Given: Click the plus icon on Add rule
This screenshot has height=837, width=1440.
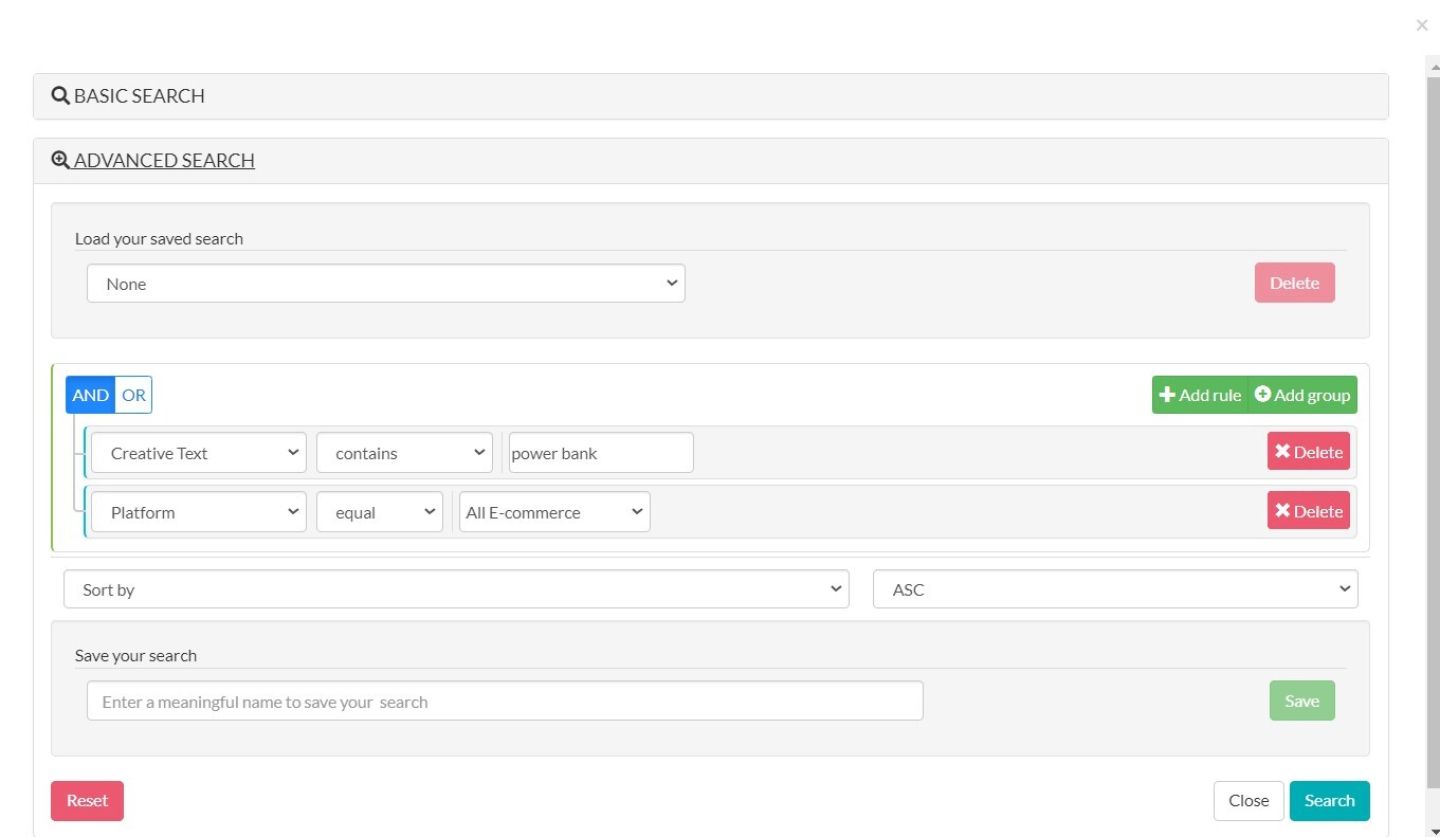Looking at the screenshot, I should click(1167, 395).
